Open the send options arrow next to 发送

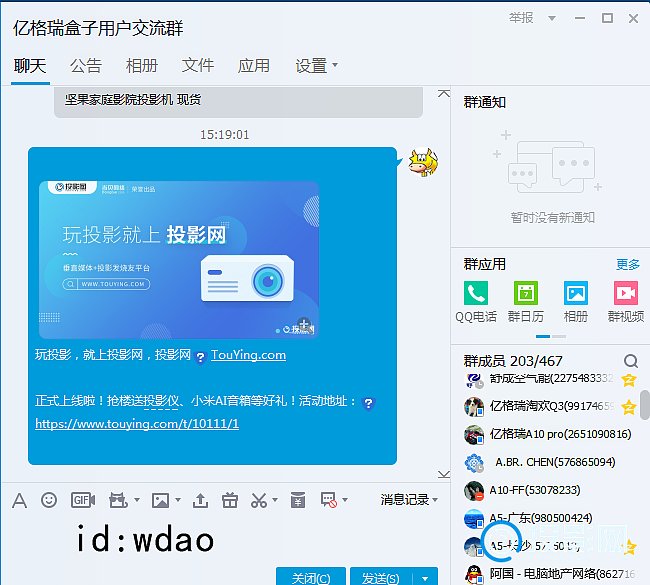[425, 578]
